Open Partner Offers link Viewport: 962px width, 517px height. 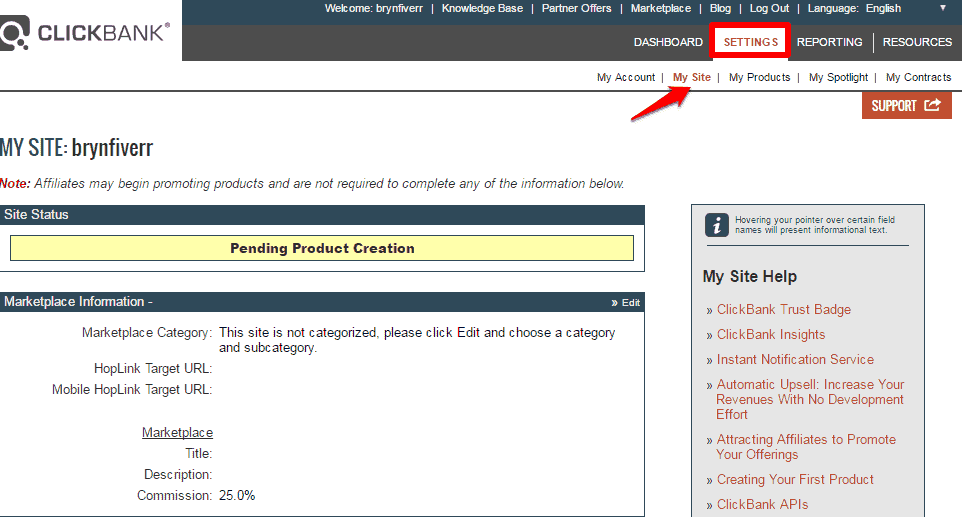point(576,8)
